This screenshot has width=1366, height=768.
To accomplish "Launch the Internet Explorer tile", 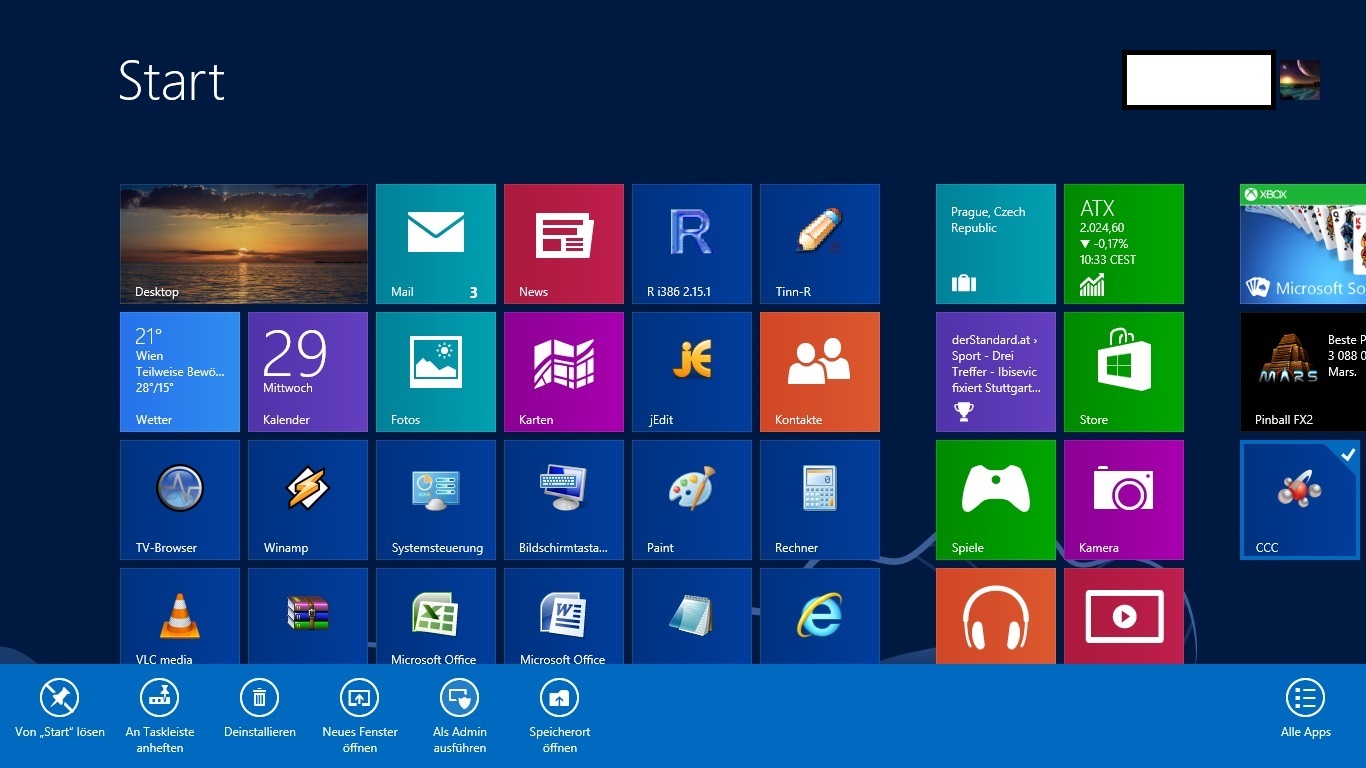I will pyautogui.click(x=820, y=616).
